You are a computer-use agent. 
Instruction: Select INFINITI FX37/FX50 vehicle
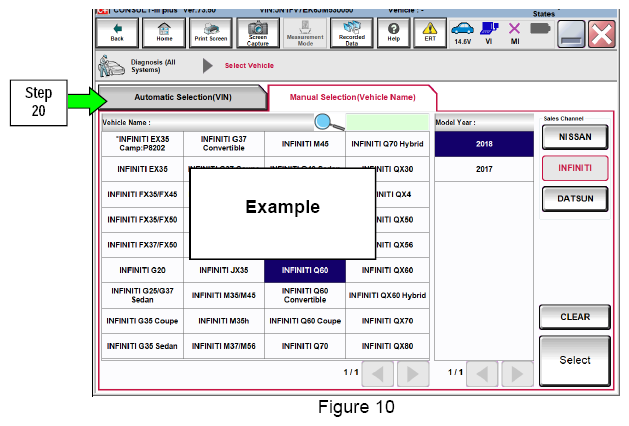point(142,245)
